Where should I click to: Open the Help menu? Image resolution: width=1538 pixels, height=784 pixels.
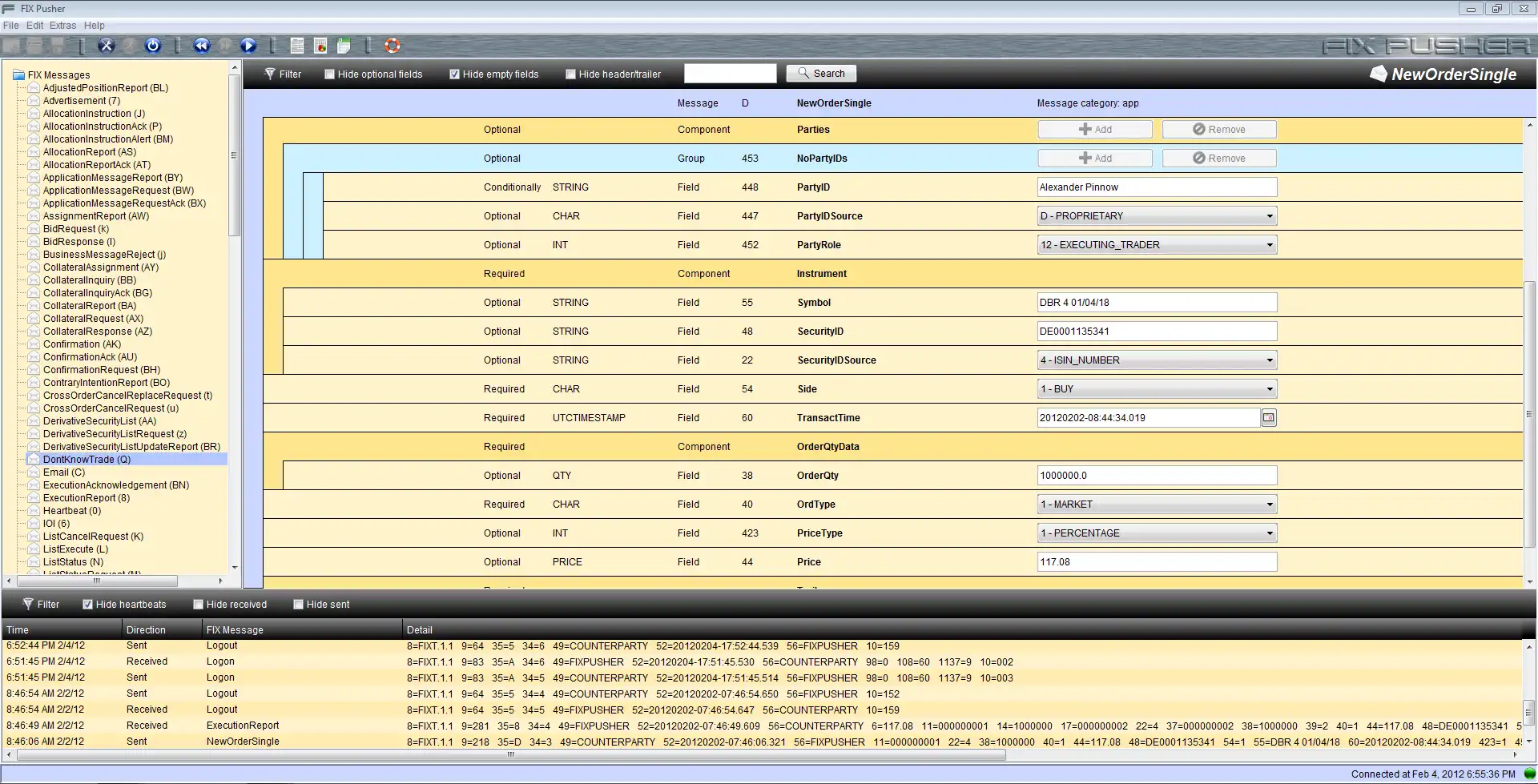(x=95, y=26)
